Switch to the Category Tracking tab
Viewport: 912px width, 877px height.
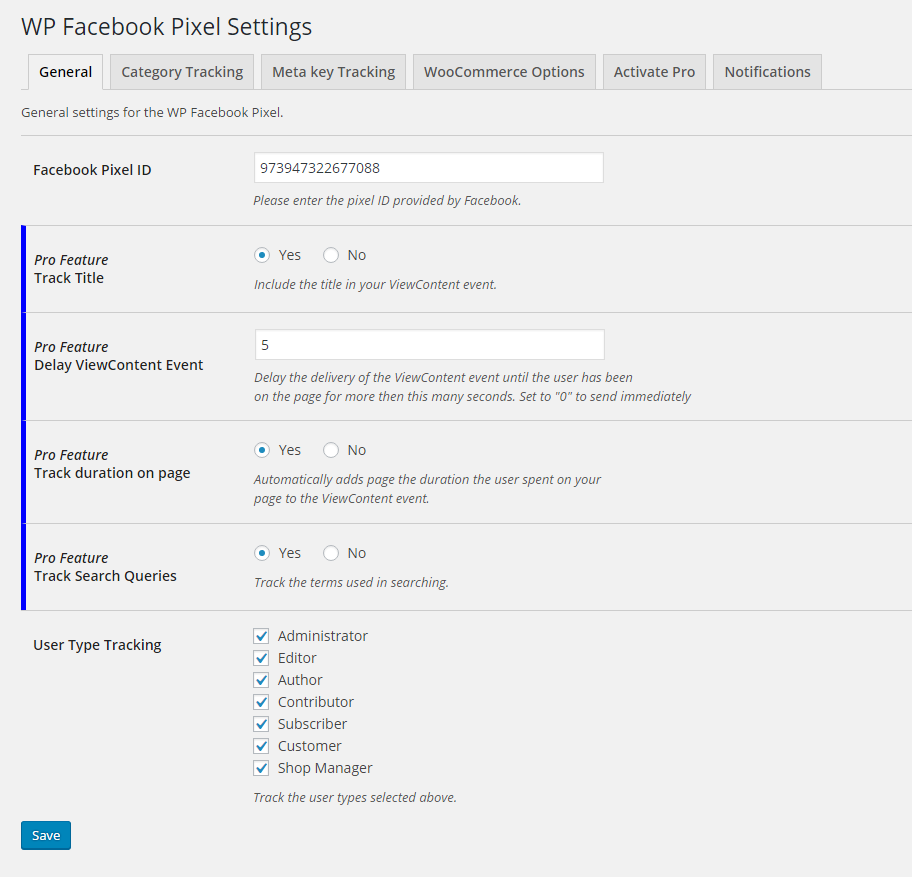[x=182, y=72]
